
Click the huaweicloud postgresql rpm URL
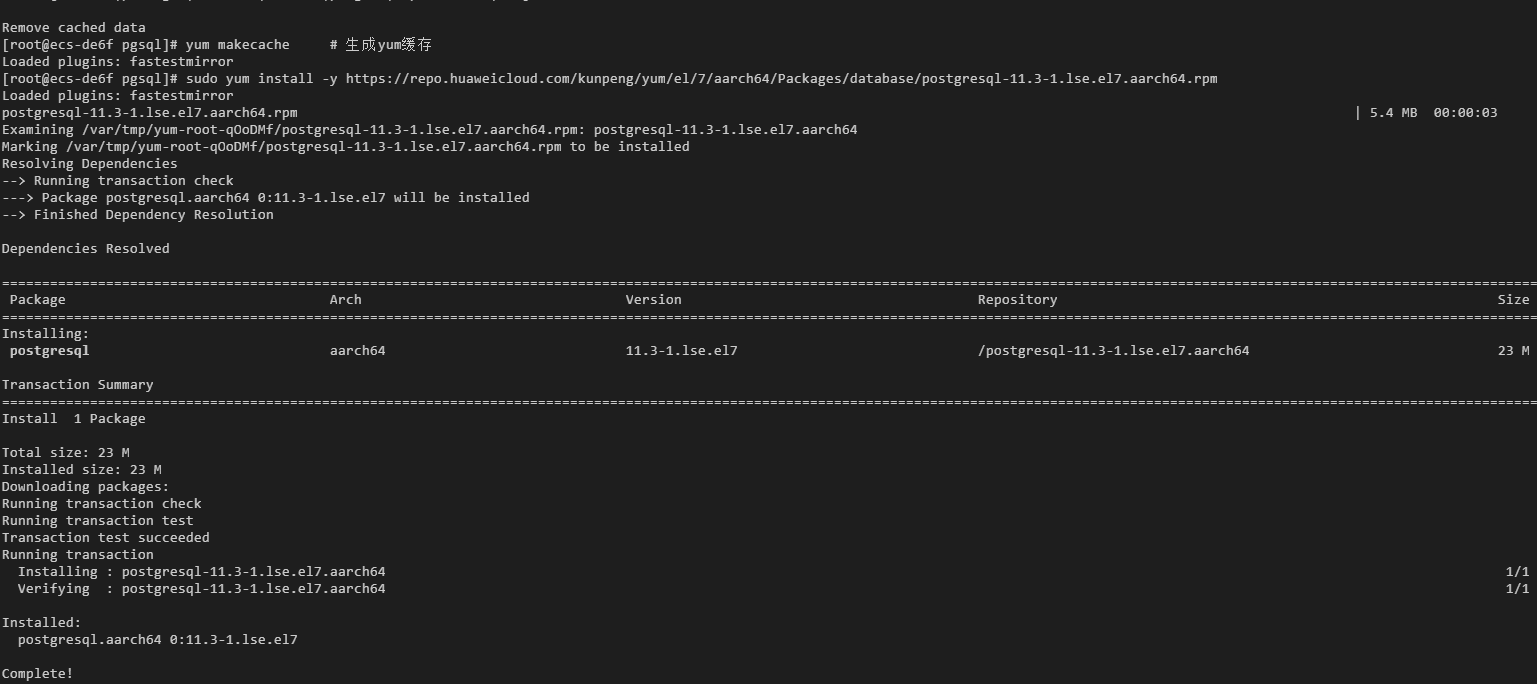pyautogui.click(x=781, y=78)
